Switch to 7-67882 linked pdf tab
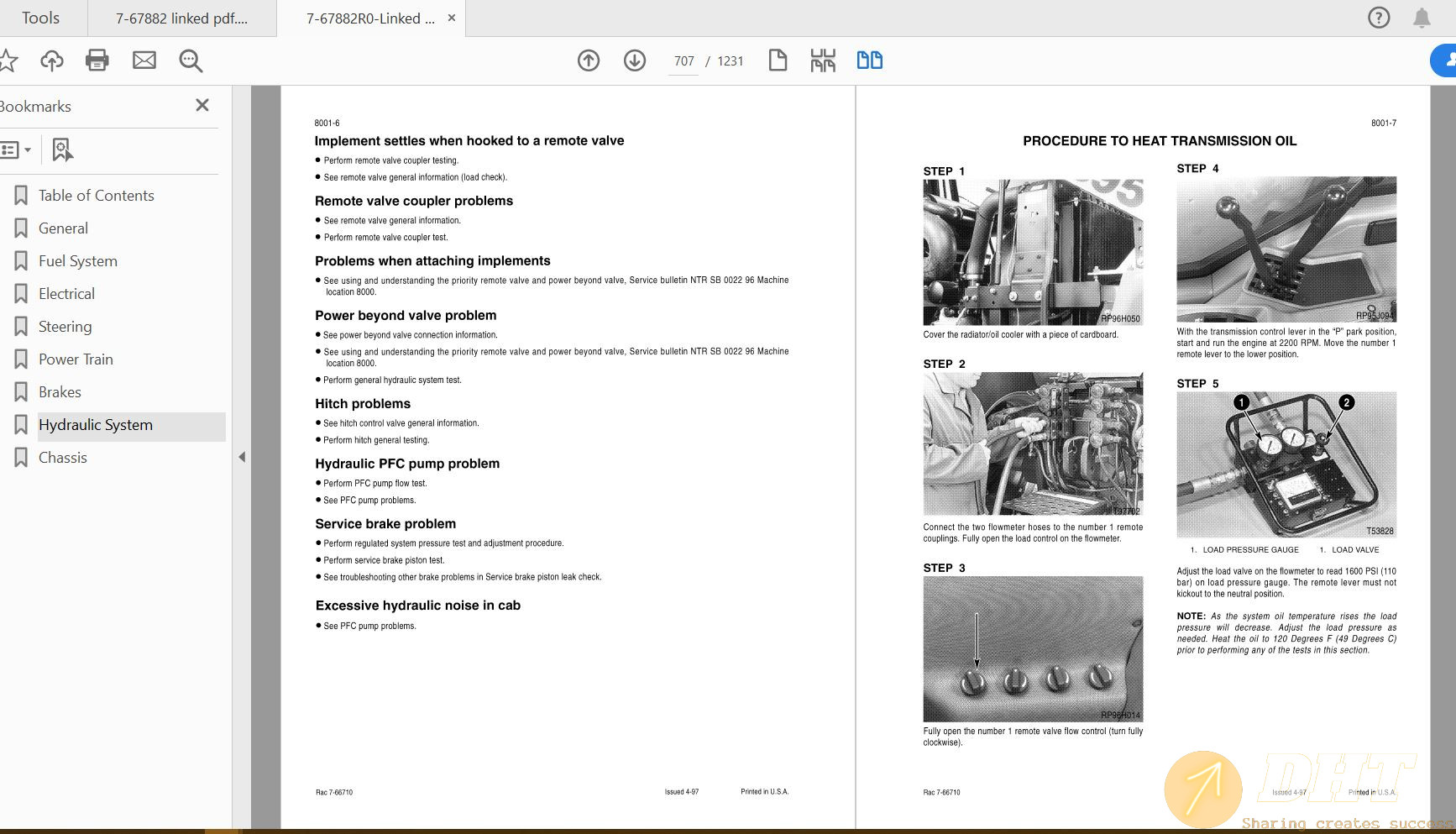The image size is (1456, 834). click(x=181, y=18)
